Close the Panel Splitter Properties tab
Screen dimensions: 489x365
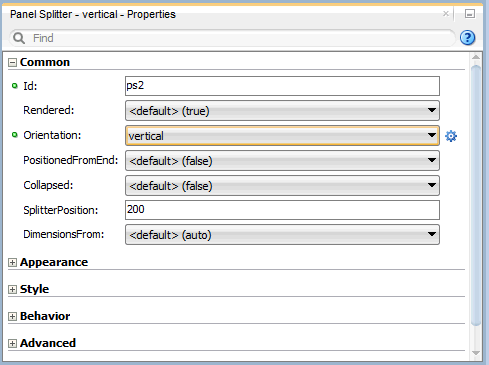pos(446,14)
